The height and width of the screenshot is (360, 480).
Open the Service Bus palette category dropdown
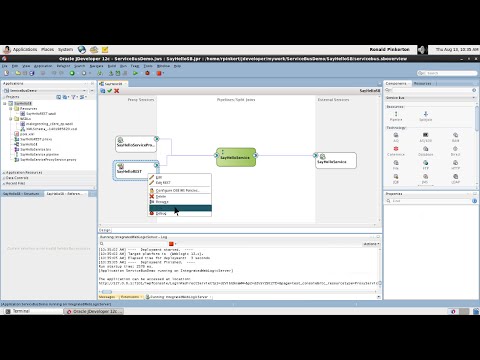pos(431,98)
